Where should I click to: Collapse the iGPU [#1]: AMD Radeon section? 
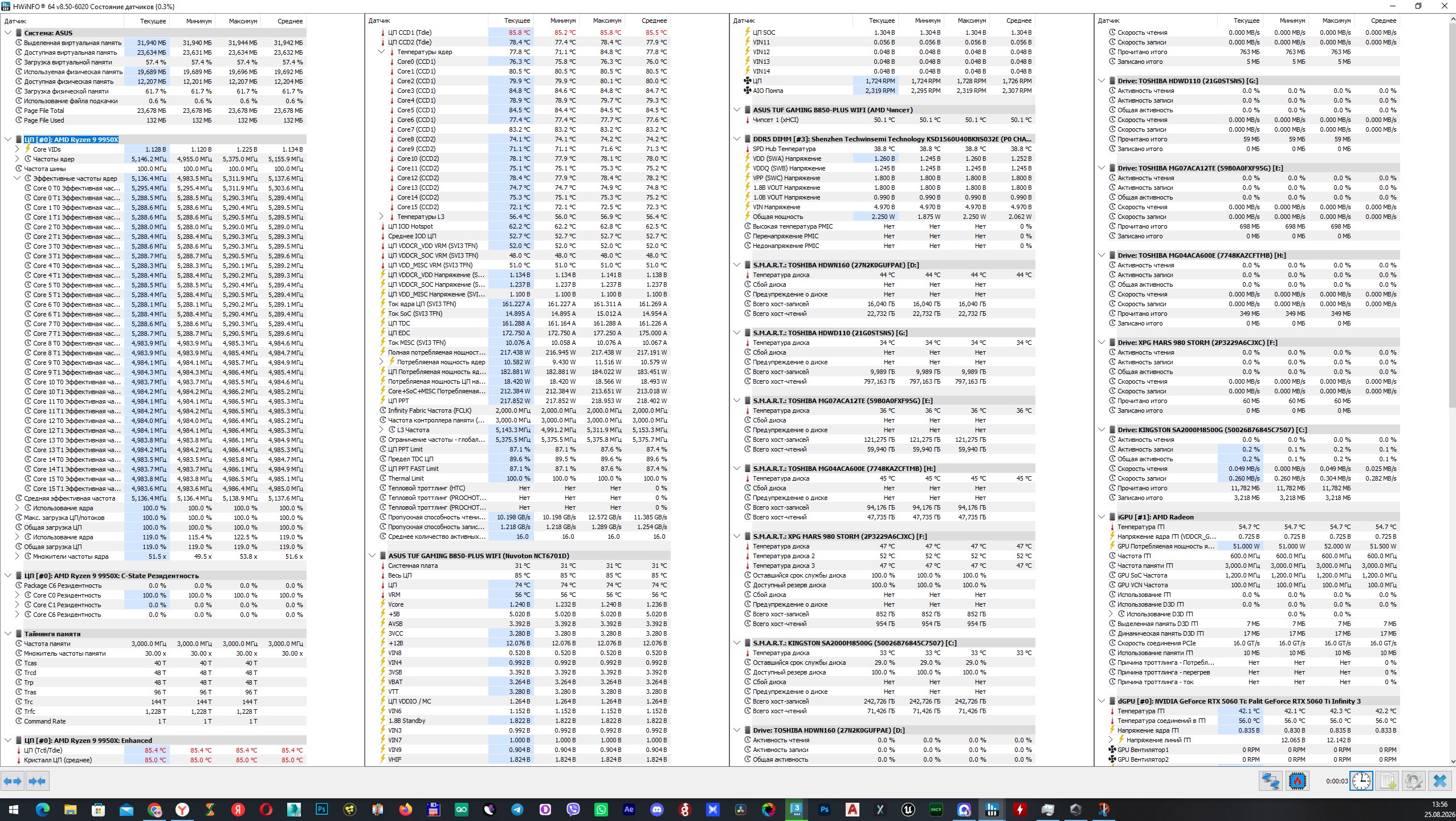[x=1102, y=517]
